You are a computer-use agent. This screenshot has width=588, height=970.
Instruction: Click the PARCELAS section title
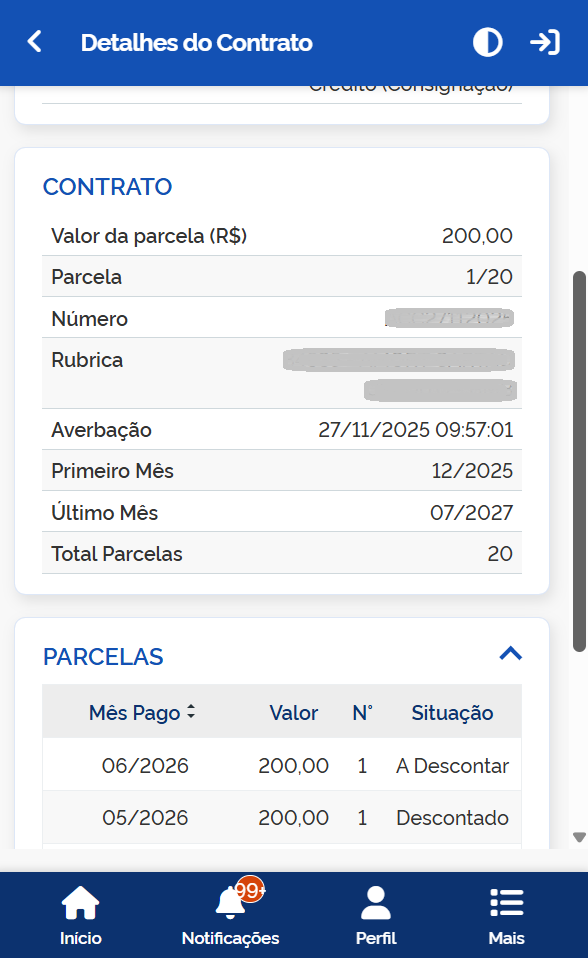pos(103,656)
